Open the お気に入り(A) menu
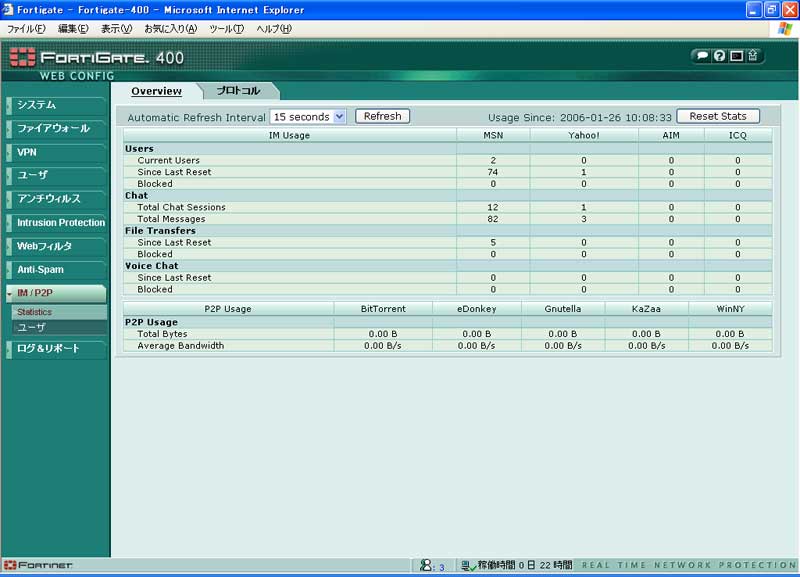The height and width of the screenshot is (577, 800). (x=170, y=29)
